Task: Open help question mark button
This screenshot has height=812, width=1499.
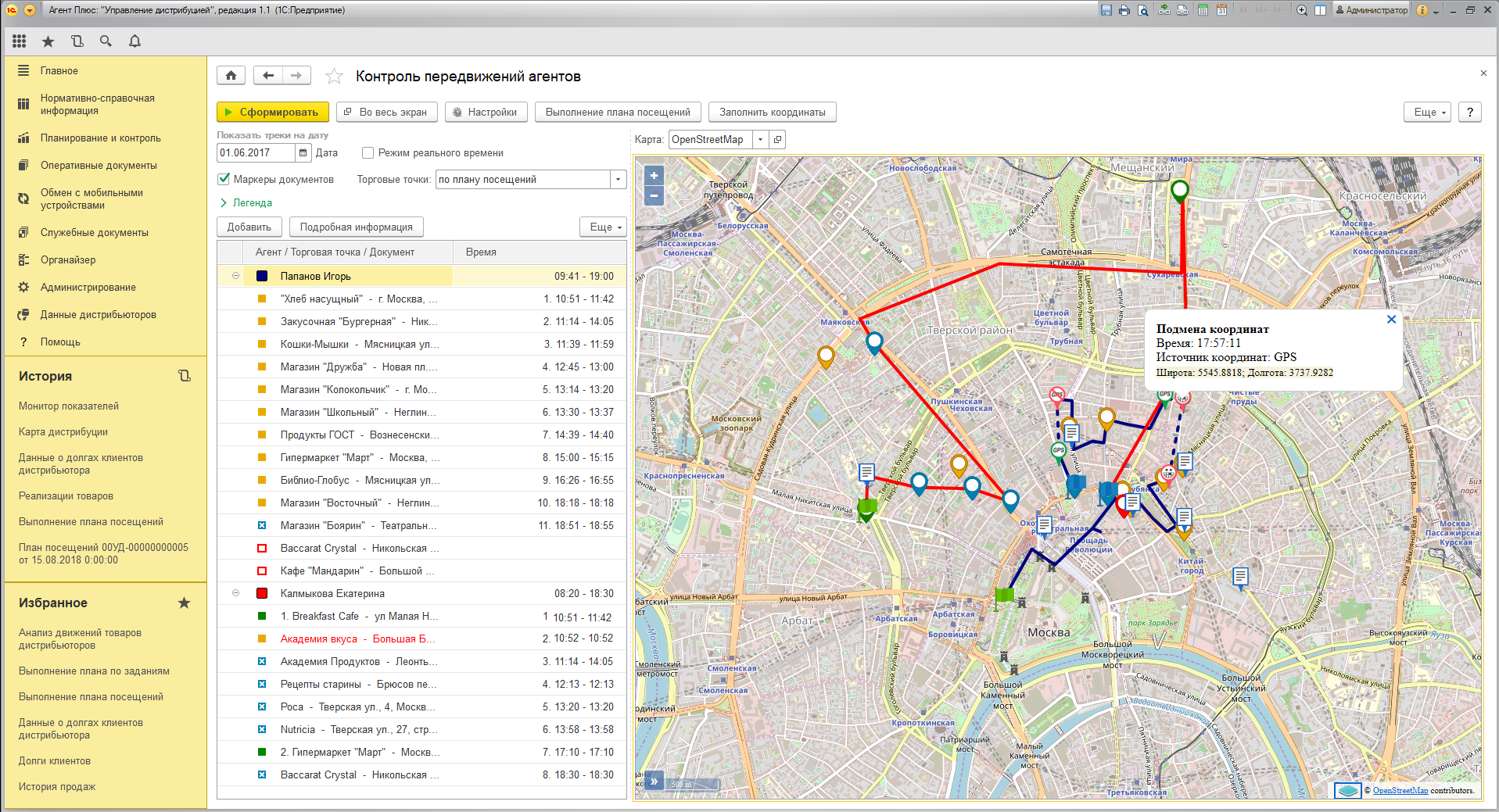Action: [x=1470, y=113]
